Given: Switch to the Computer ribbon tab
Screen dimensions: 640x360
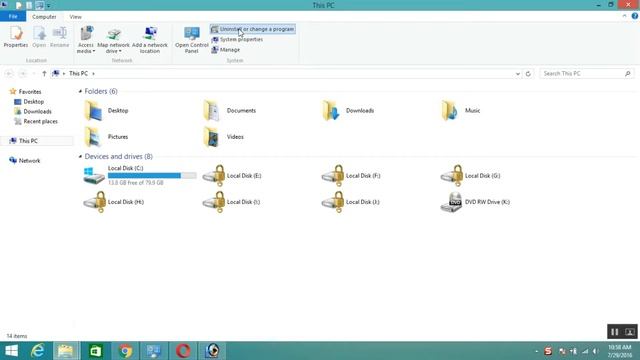Looking at the screenshot, I should coord(44,17).
